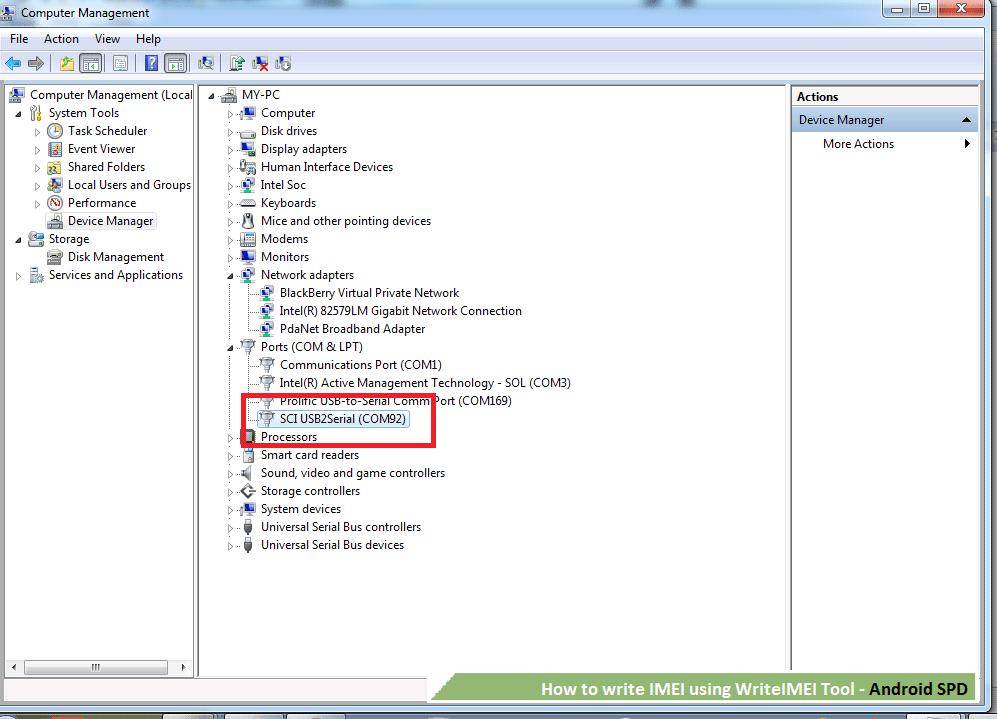
Task: Click the Modems icon
Action: [247, 239]
